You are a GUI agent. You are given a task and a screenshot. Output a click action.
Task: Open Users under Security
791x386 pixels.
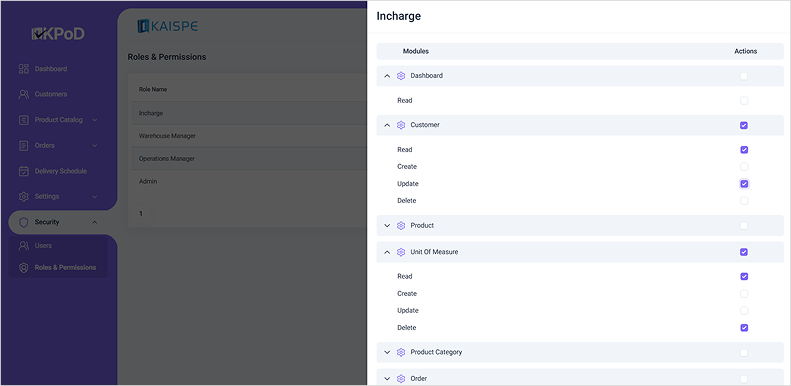coord(43,246)
